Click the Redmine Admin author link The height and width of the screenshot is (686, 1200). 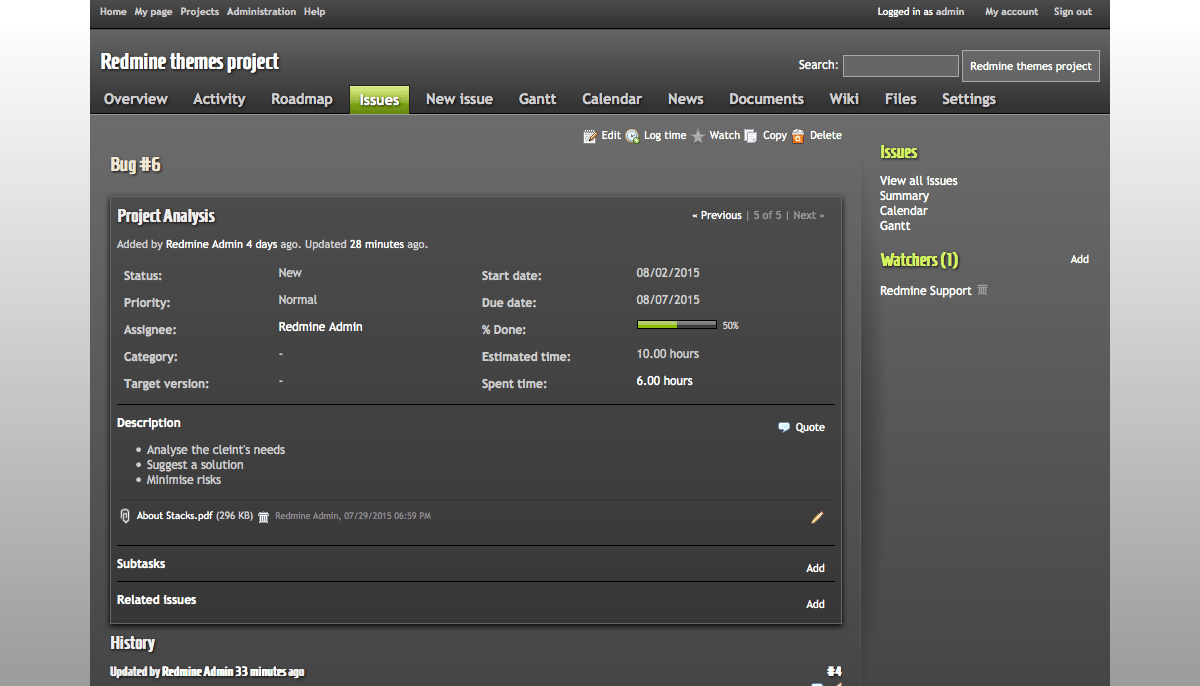click(x=204, y=244)
